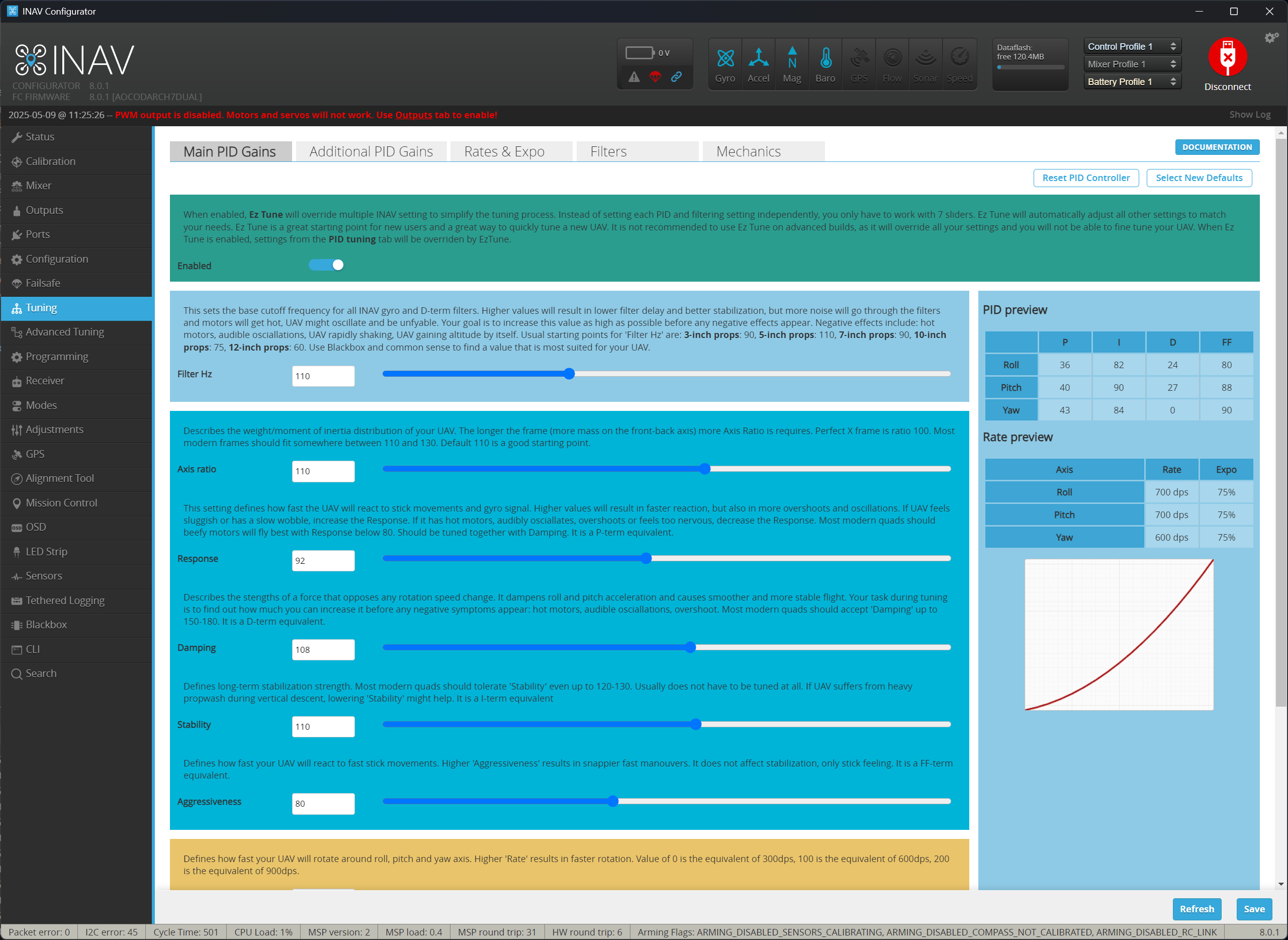Click the Mag sensor icon
1288x940 pixels.
tap(792, 64)
